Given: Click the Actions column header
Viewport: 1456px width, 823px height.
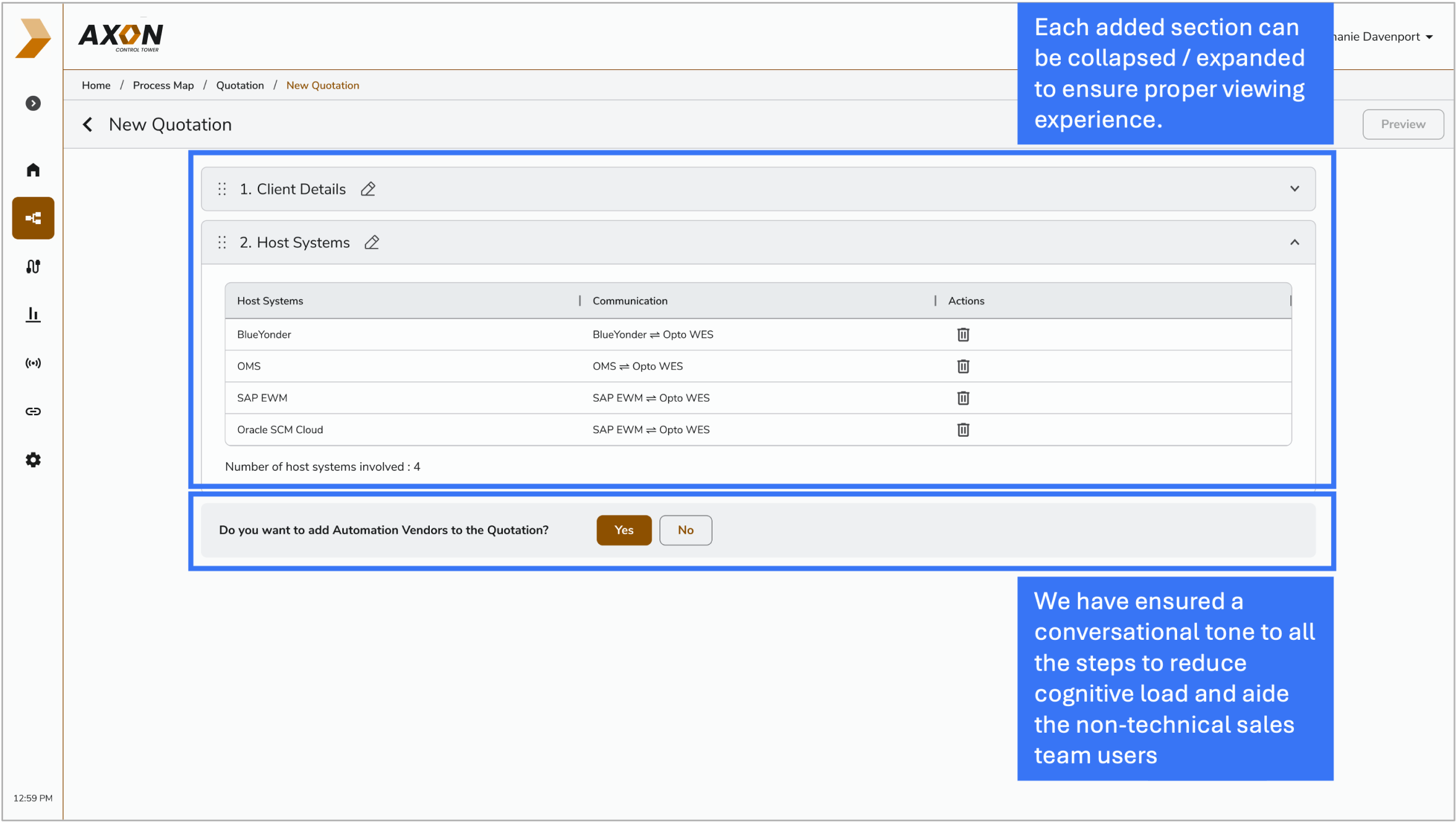Looking at the screenshot, I should [966, 301].
